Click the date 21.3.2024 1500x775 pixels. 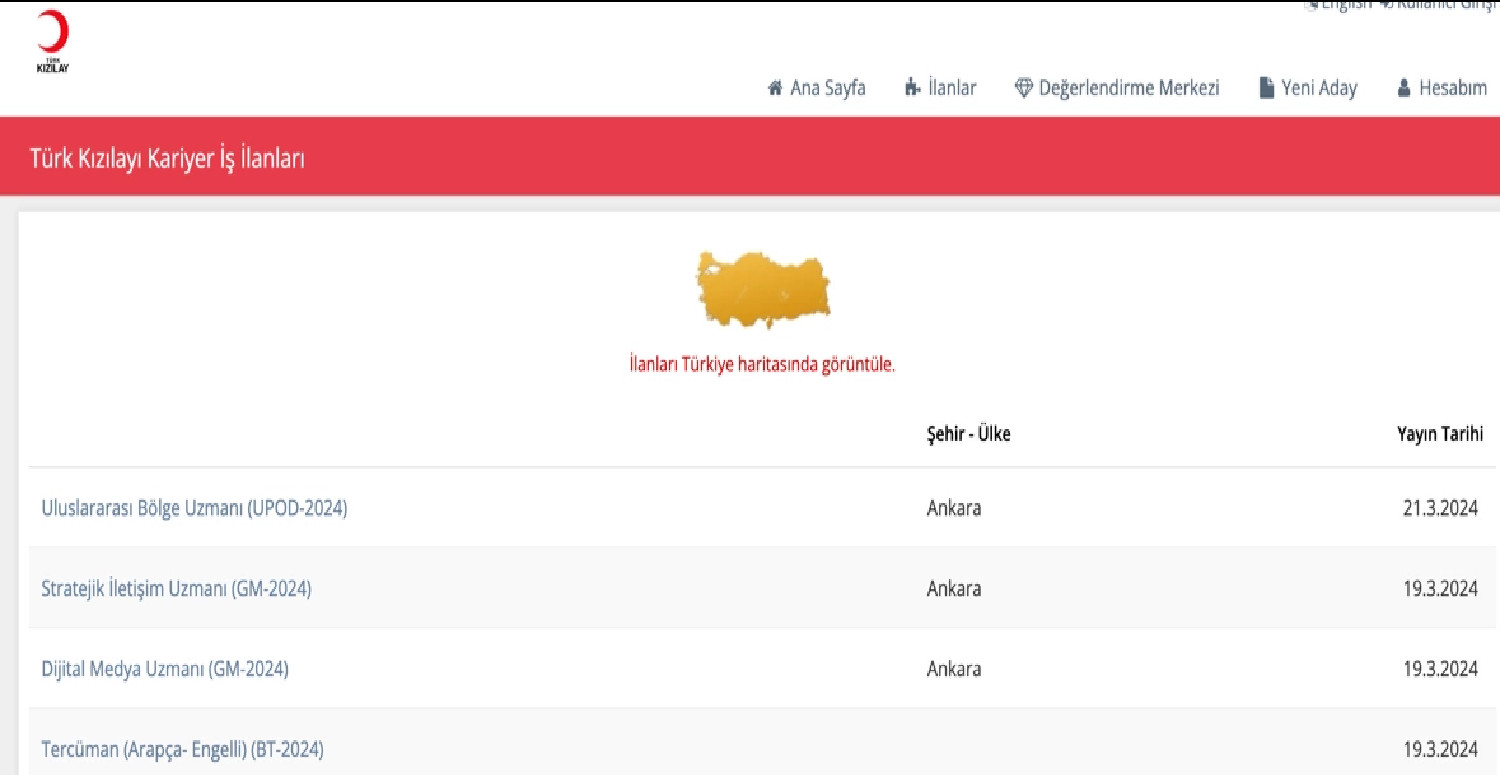point(1440,508)
